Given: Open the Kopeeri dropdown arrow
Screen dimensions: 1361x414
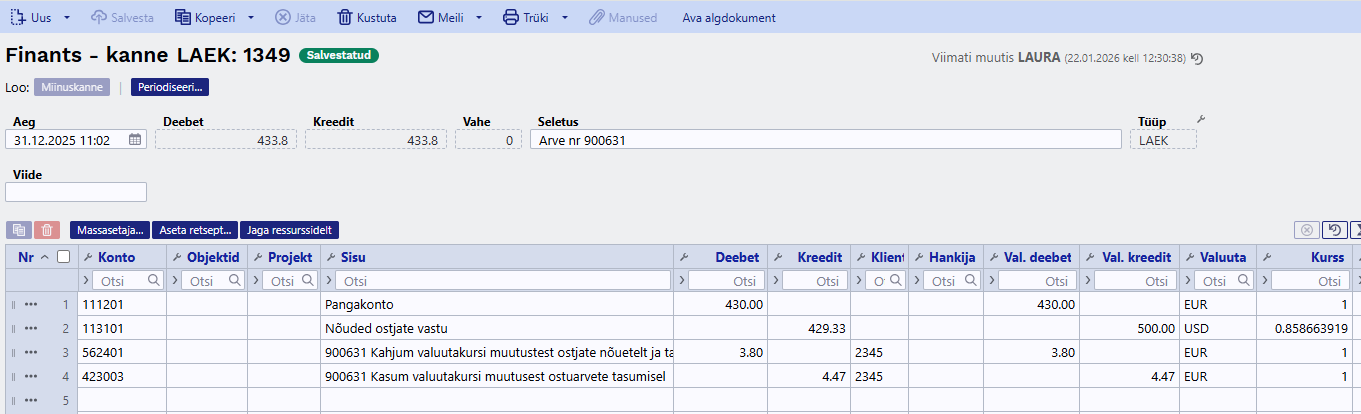Looking at the screenshot, I should 251,18.
